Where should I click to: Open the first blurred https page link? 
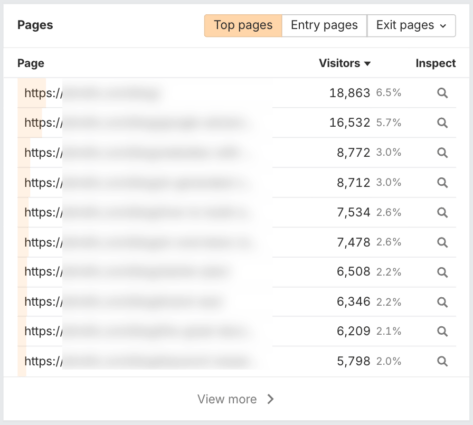tap(92, 93)
